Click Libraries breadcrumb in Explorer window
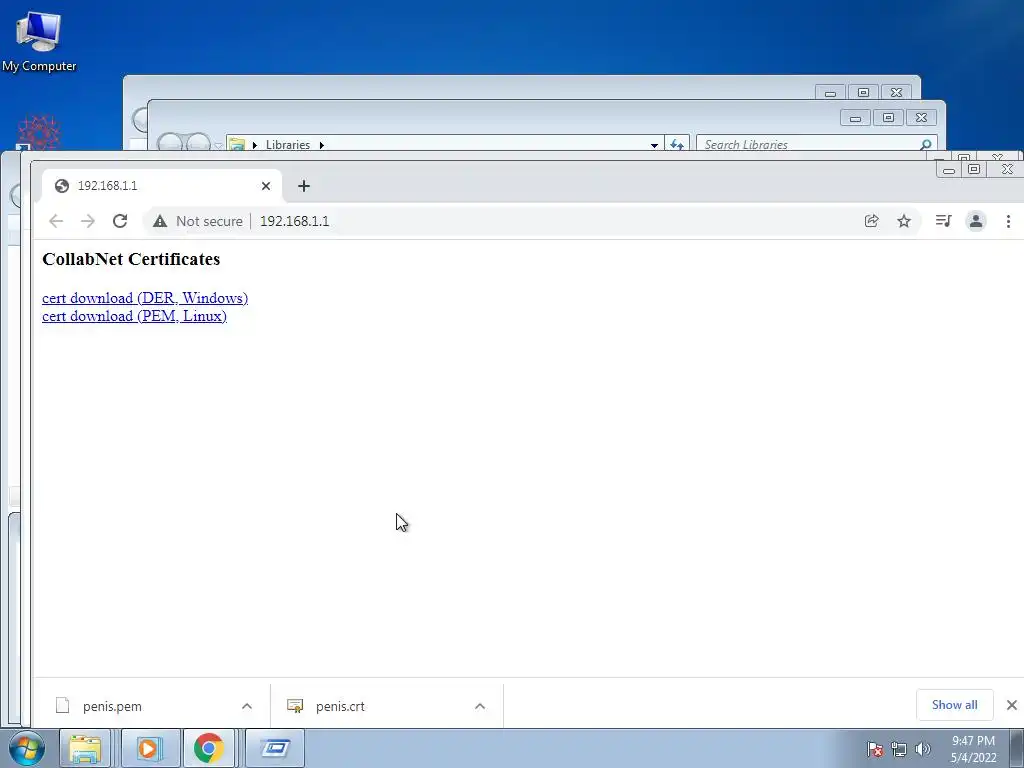The width and height of the screenshot is (1024, 768). pos(287,145)
